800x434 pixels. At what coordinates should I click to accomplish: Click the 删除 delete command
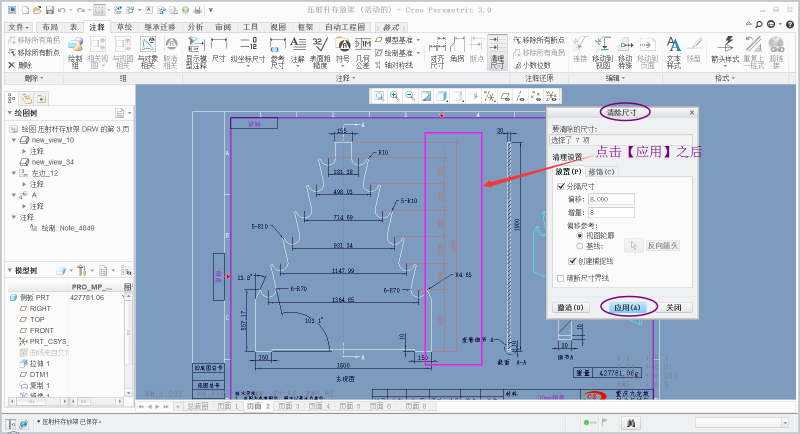(x=20, y=65)
